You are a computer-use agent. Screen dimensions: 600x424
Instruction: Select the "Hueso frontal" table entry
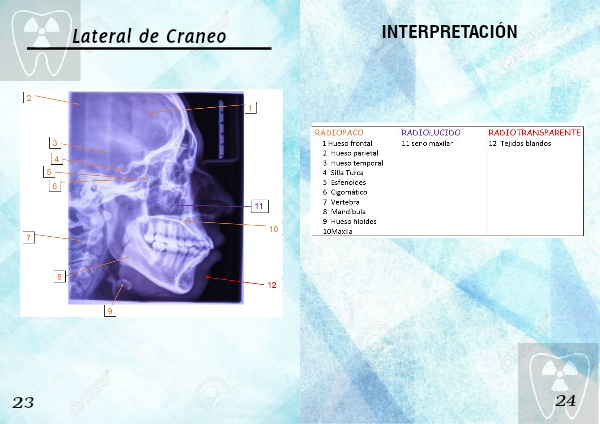pos(350,143)
